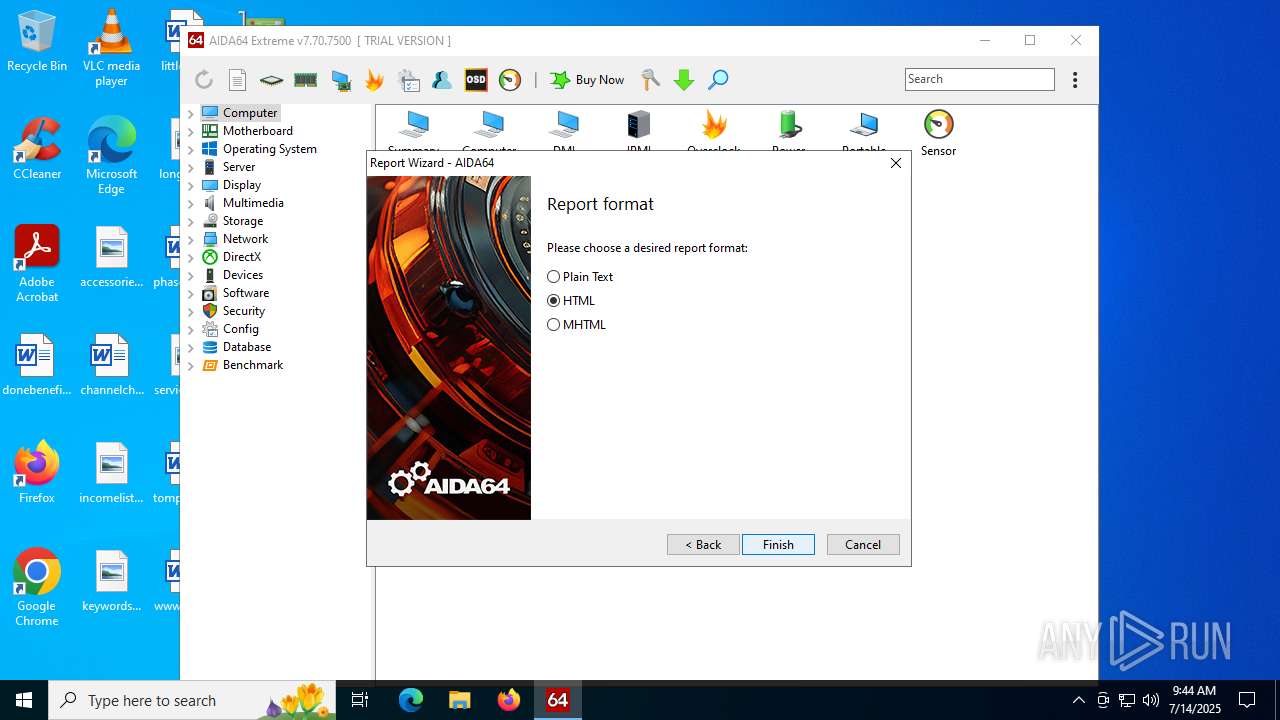Select Software in the tree
This screenshot has height=720, width=1280.
(x=246, y=293)
